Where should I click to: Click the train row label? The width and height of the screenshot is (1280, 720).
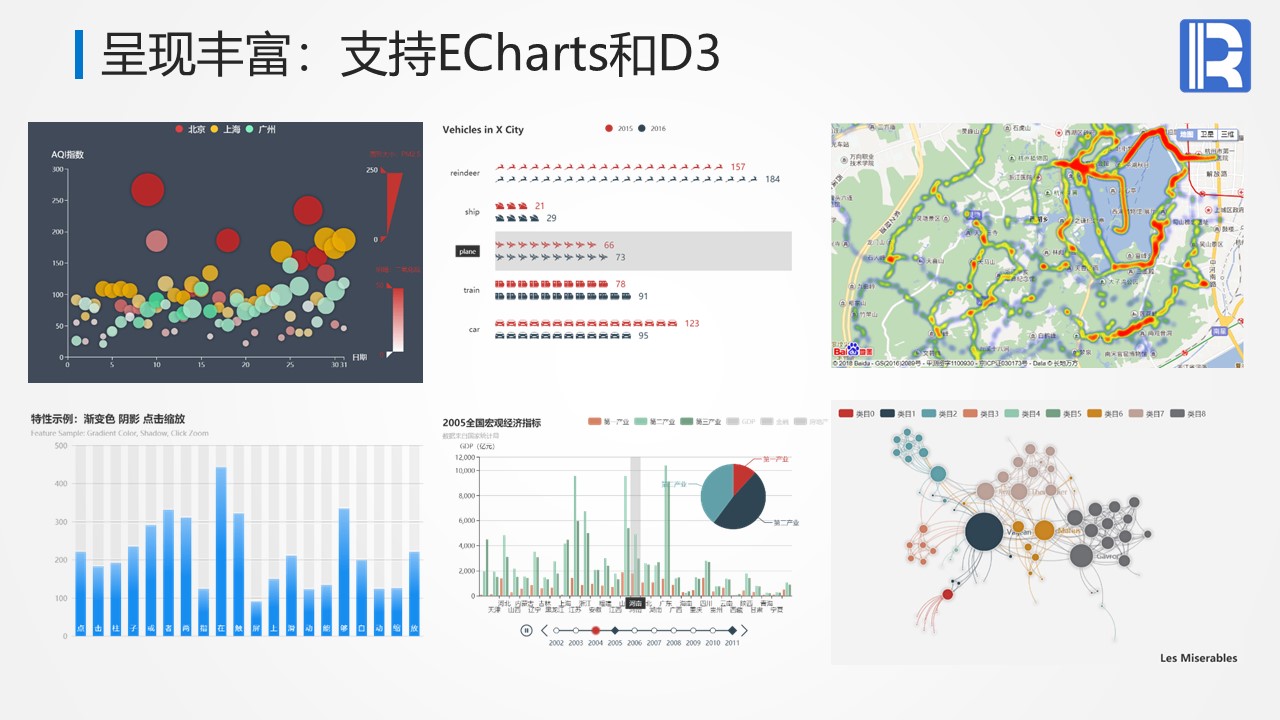point(471,290)
